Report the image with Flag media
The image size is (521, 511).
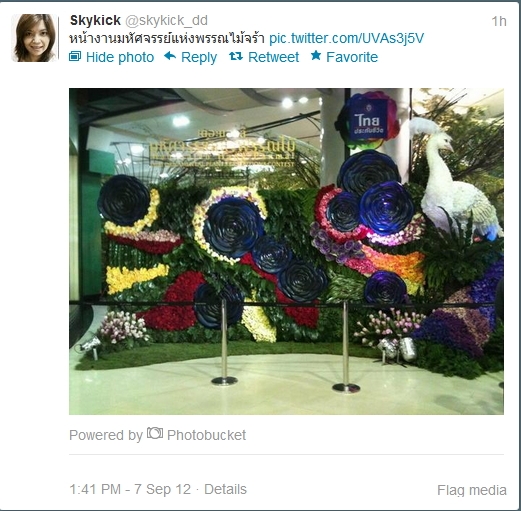pyautogui.click(x=472, y=490)
